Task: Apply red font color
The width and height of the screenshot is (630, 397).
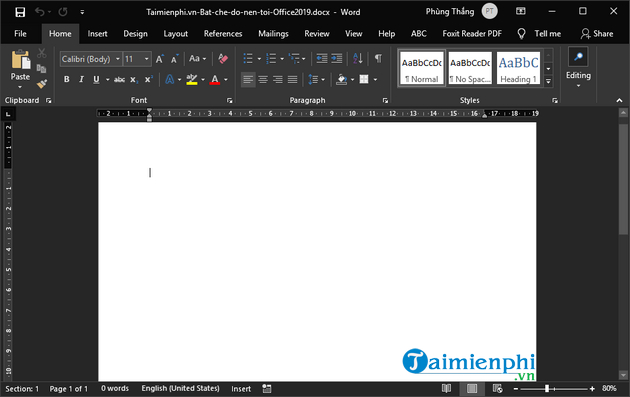Action: pos(215,80)
